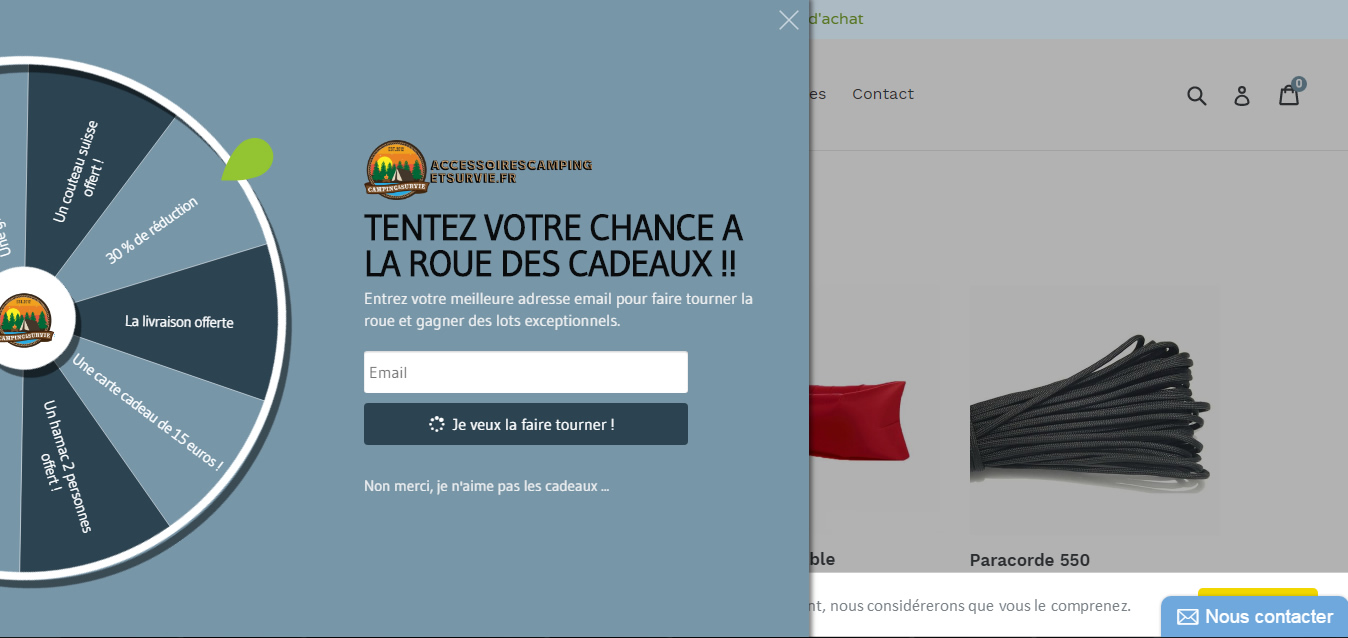Open the Contact menu item

tap(883, 94)
